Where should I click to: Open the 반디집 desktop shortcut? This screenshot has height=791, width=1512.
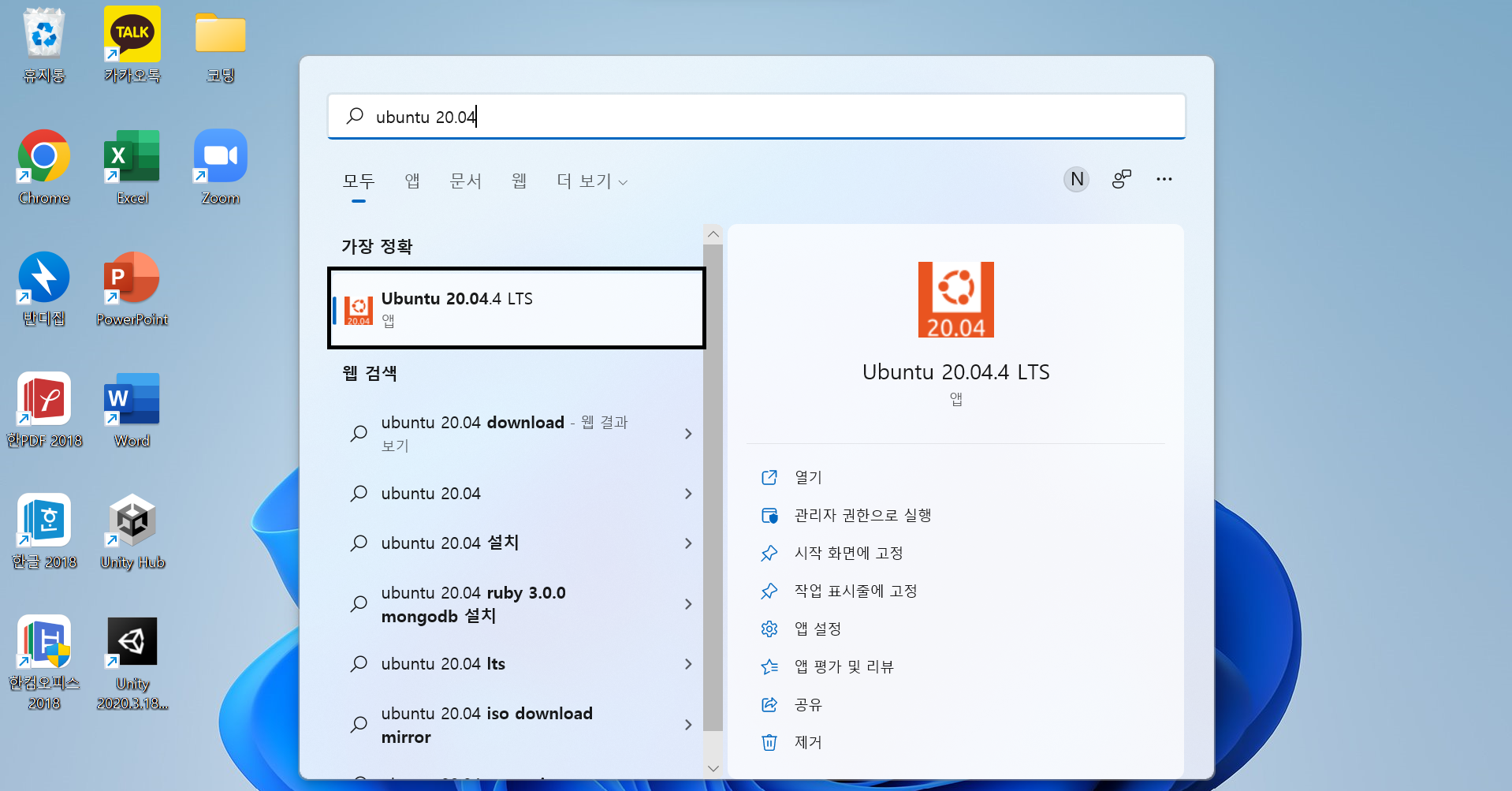(44, 289)
